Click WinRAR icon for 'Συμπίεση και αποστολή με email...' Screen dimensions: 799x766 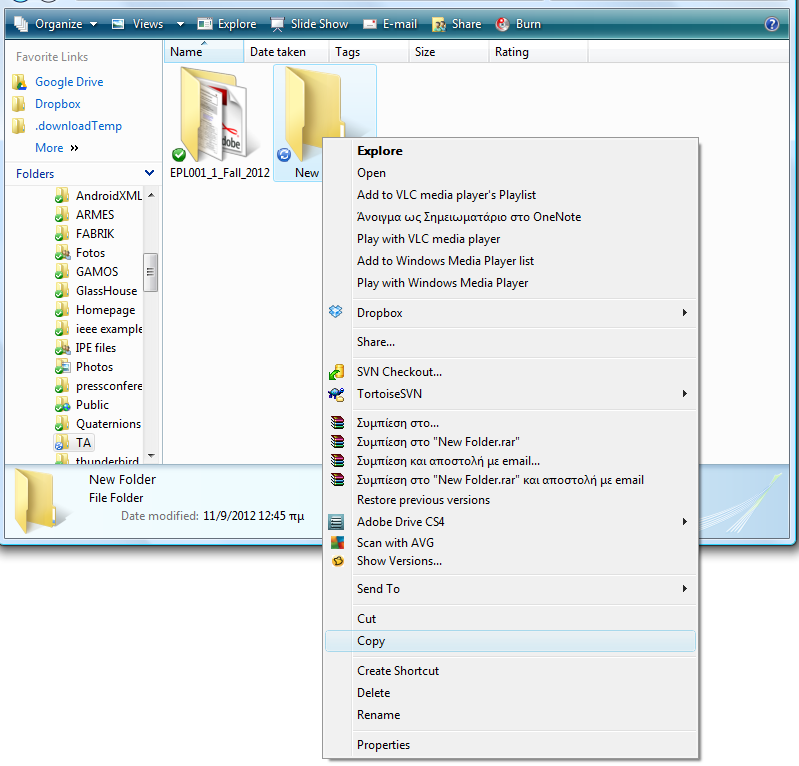tap(337, 461)
